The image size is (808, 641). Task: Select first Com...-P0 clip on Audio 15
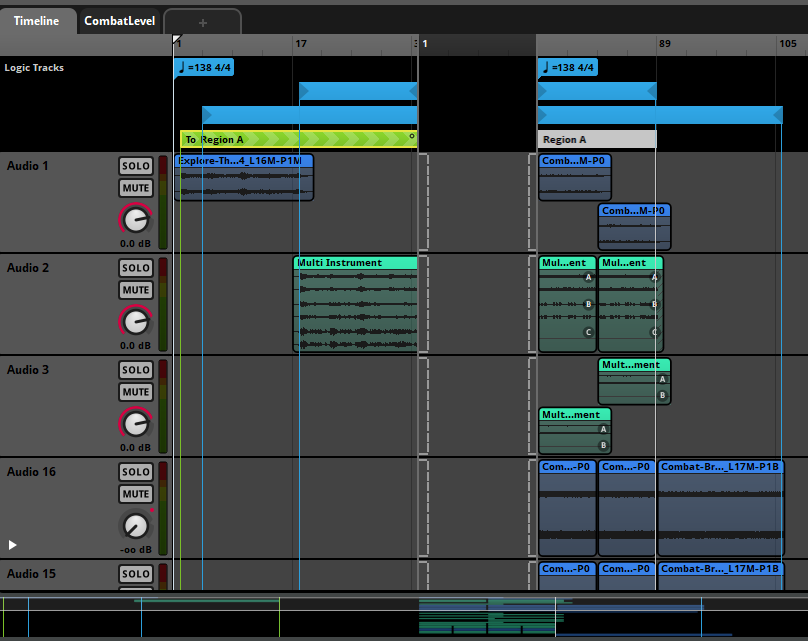tap(567, 576)
